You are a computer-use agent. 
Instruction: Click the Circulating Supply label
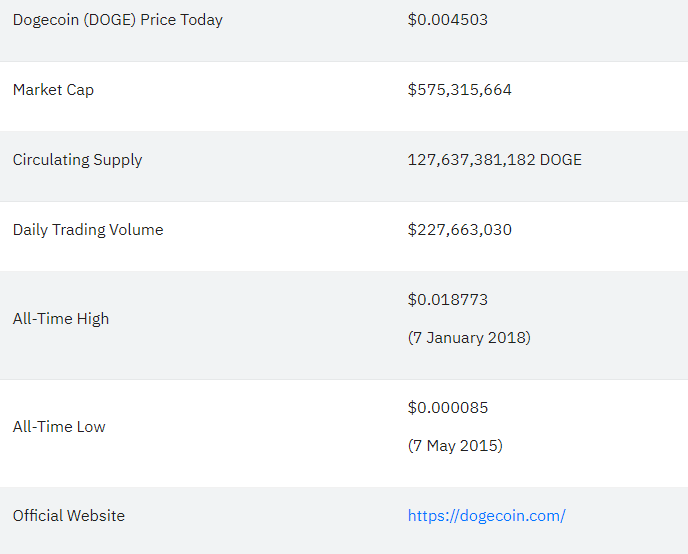click(x=77, y=160)
